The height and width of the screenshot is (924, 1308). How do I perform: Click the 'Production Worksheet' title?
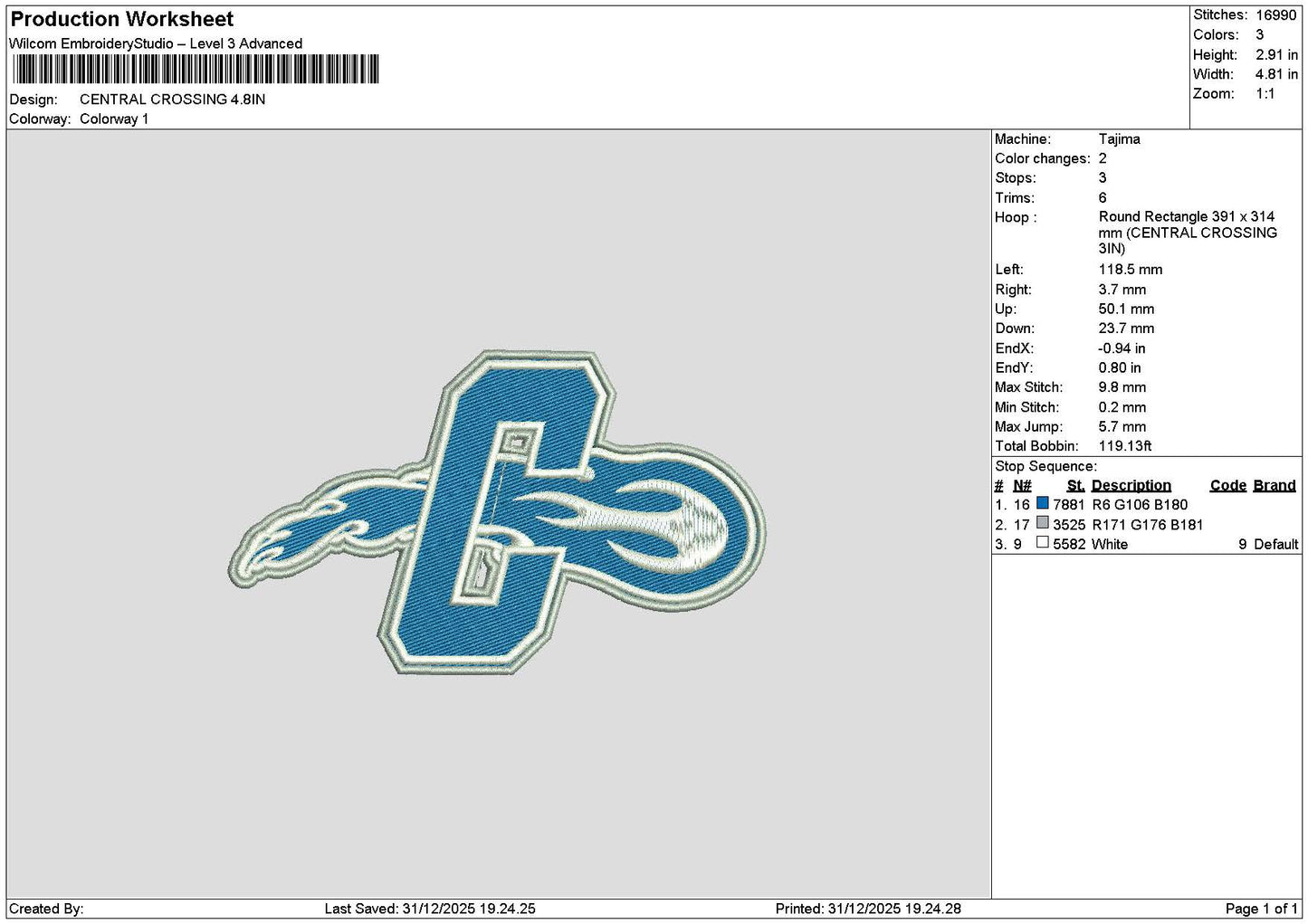click(121, 19)
